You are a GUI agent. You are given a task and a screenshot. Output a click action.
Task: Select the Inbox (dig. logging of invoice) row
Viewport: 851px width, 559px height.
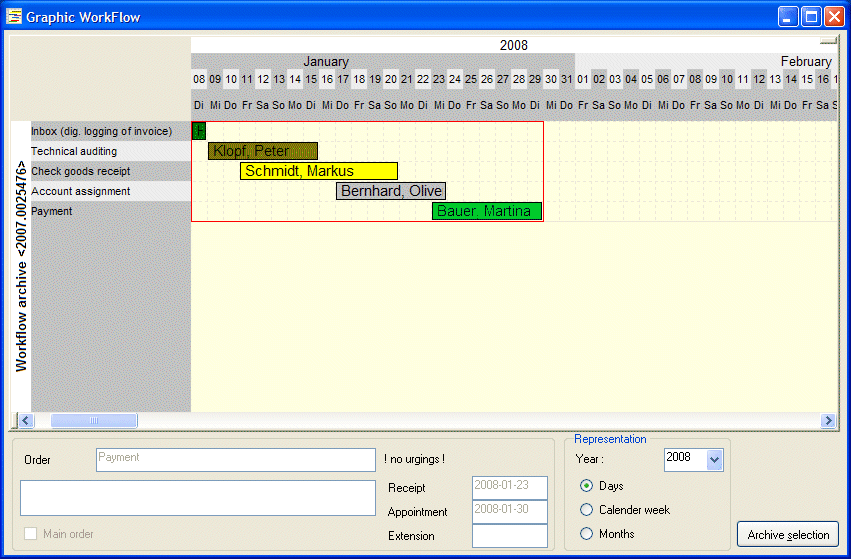click(111, 131)
